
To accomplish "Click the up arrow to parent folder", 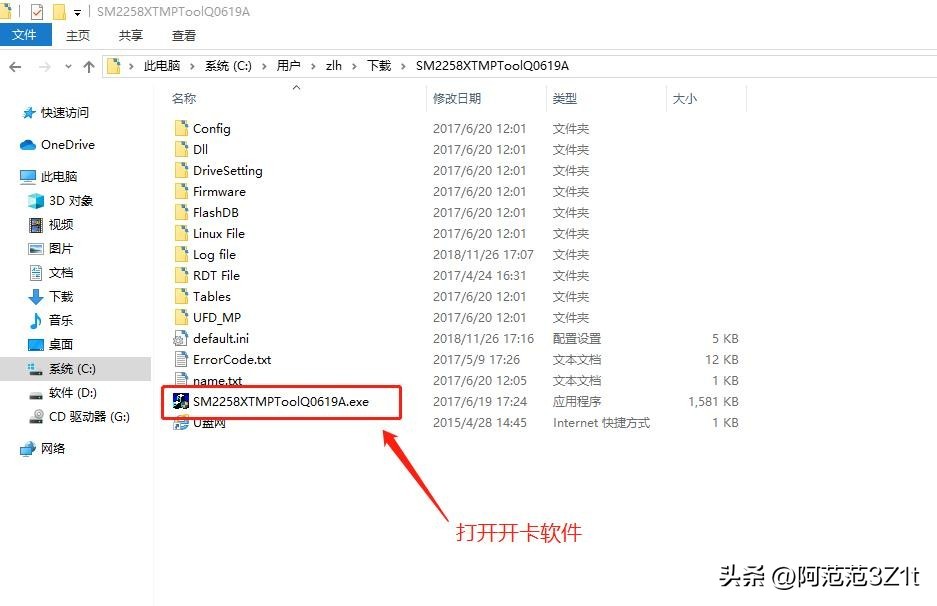I will click(91, 65).
